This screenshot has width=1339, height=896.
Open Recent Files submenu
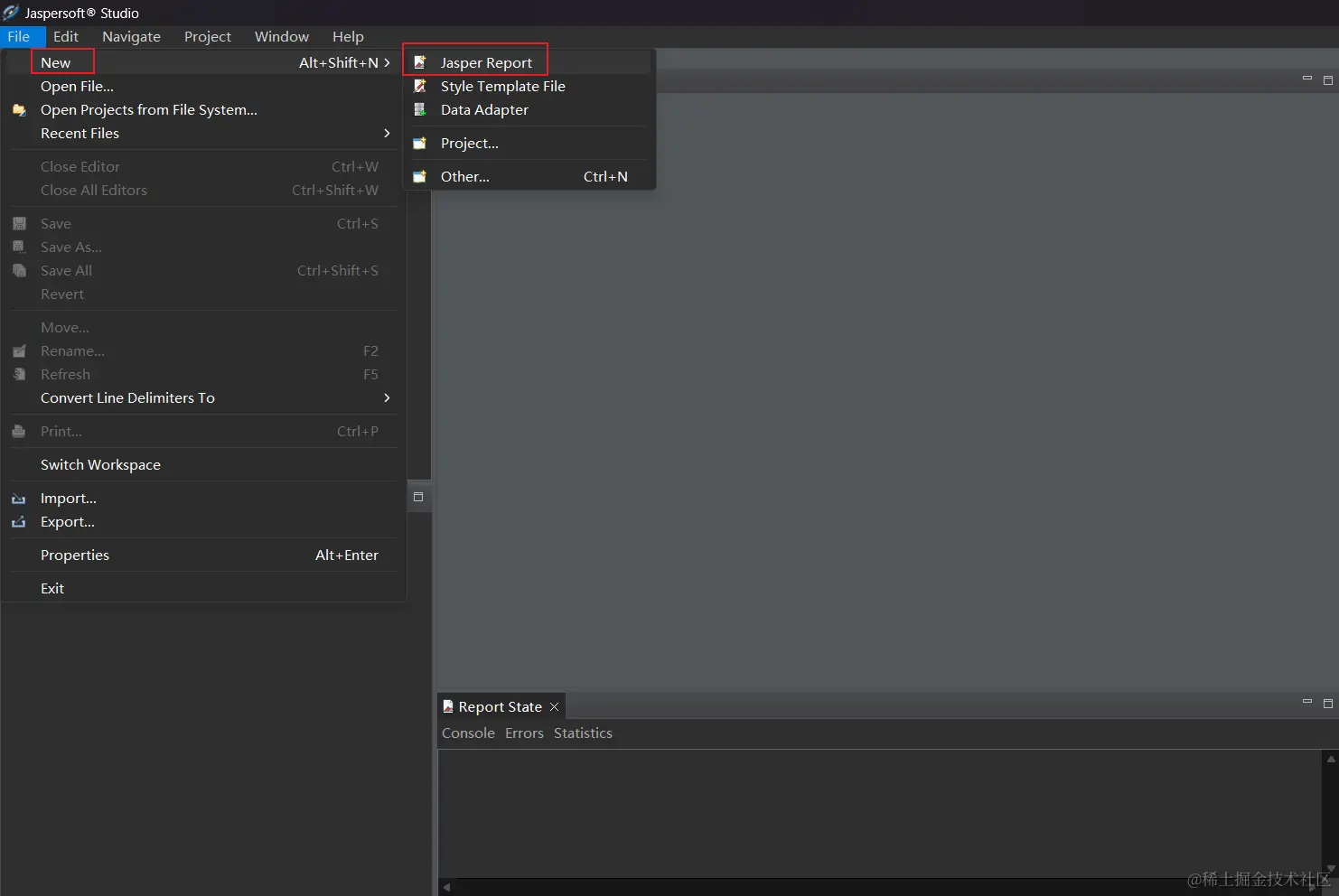(x=204, y=133)
